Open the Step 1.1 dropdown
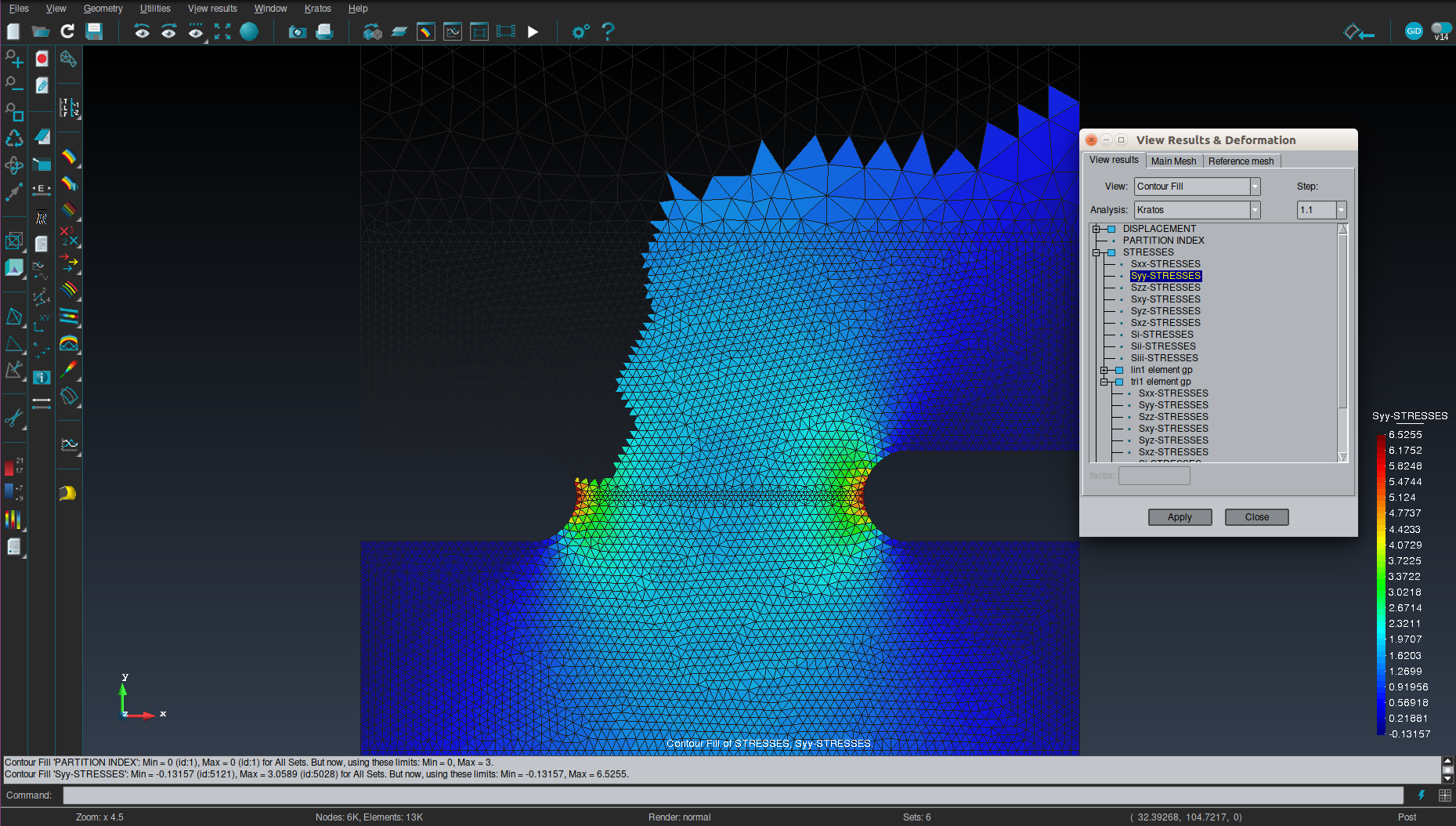The height and width of the screenshot is (826, 1456). (1341, 210)
